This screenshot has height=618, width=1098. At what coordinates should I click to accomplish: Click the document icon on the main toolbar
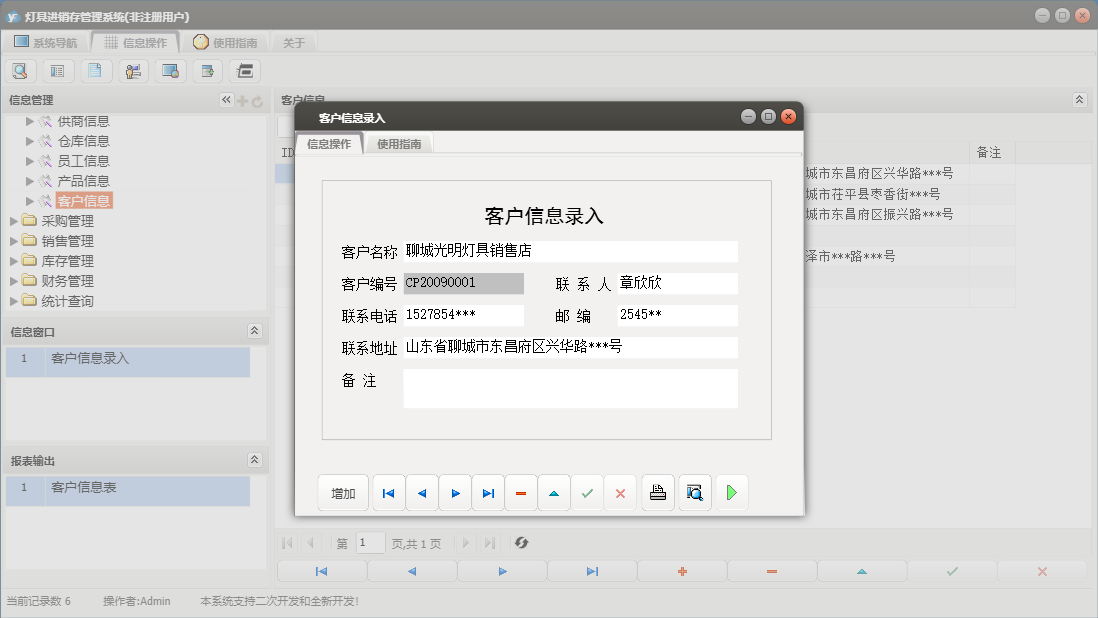coord(95,70)
